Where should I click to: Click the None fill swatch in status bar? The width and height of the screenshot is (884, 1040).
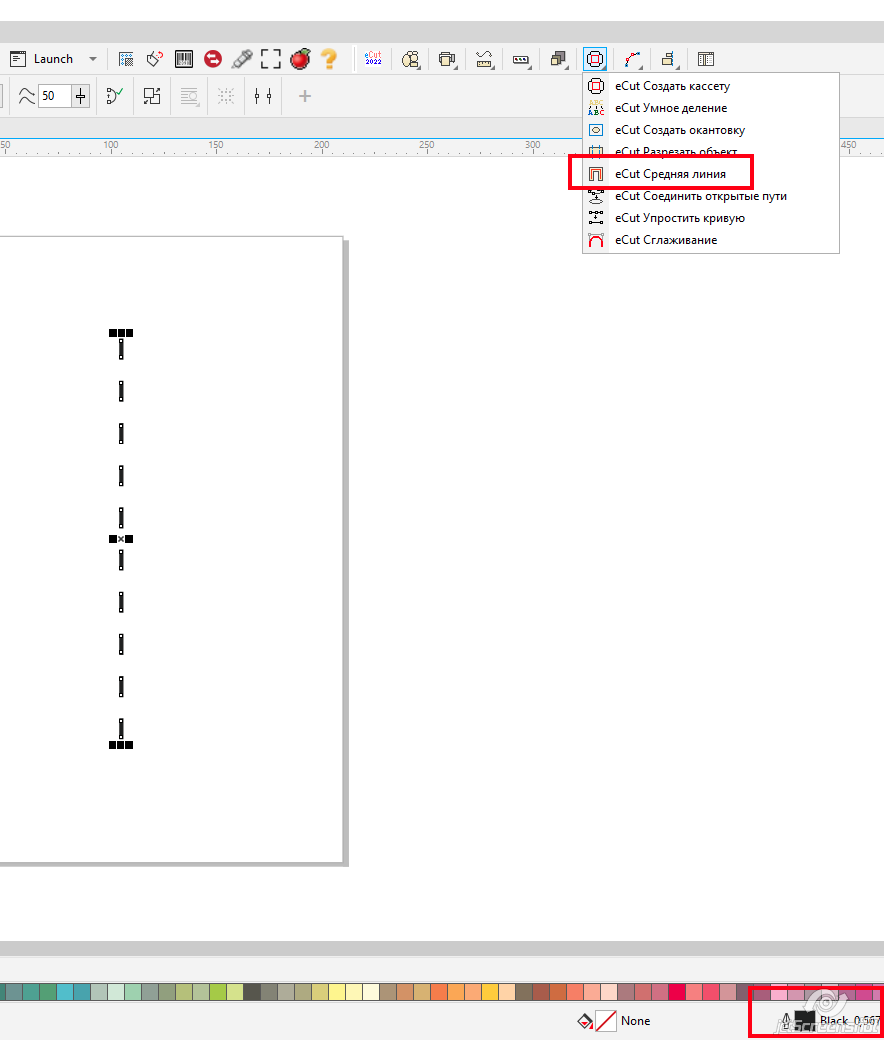click(606, 1021)
